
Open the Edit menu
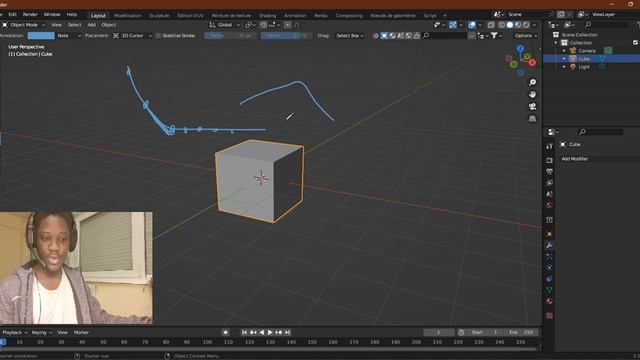pyautogui.click(x=13, y=14)
